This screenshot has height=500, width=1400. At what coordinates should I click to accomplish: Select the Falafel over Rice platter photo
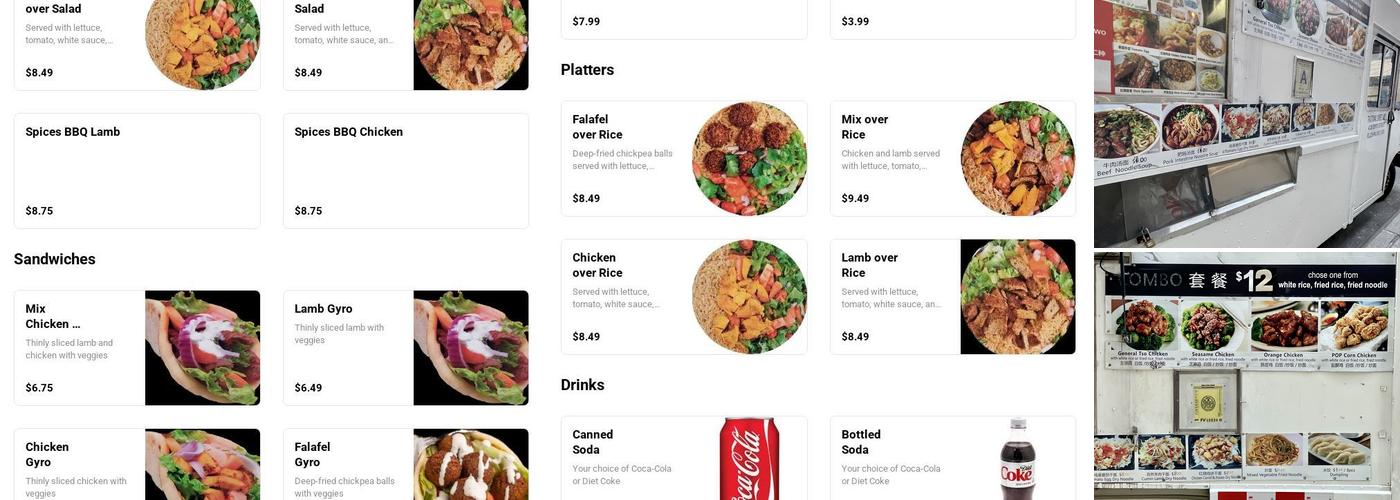[x=749, y=159]
